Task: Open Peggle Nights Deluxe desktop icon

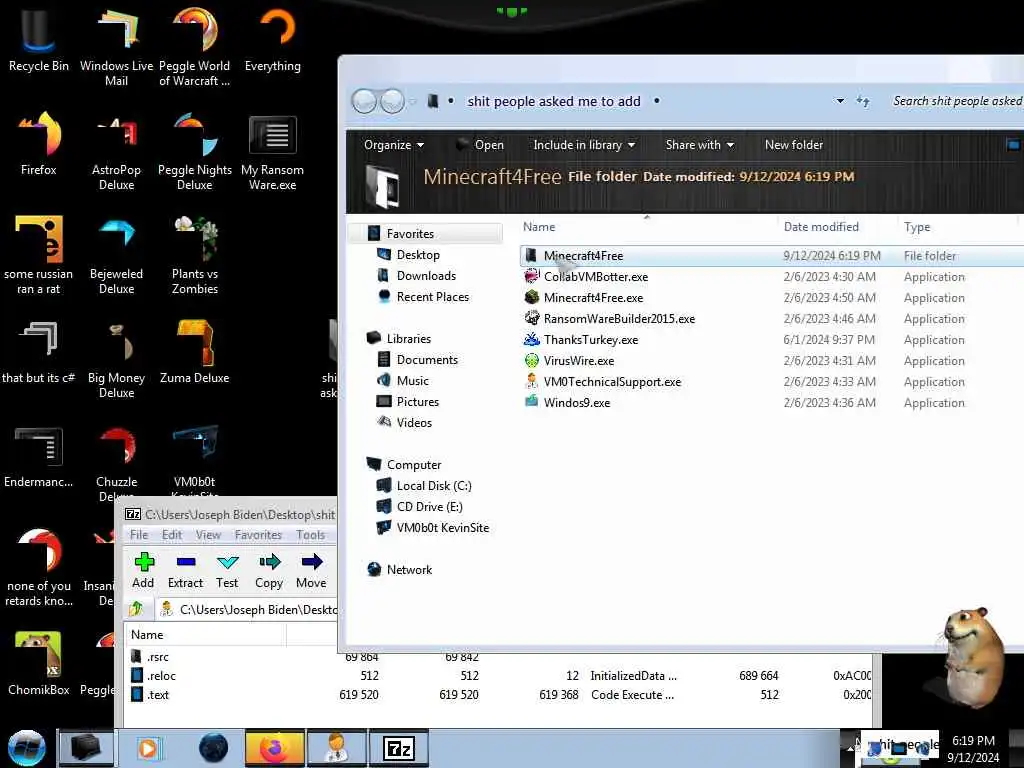Action: coord(195,150)
